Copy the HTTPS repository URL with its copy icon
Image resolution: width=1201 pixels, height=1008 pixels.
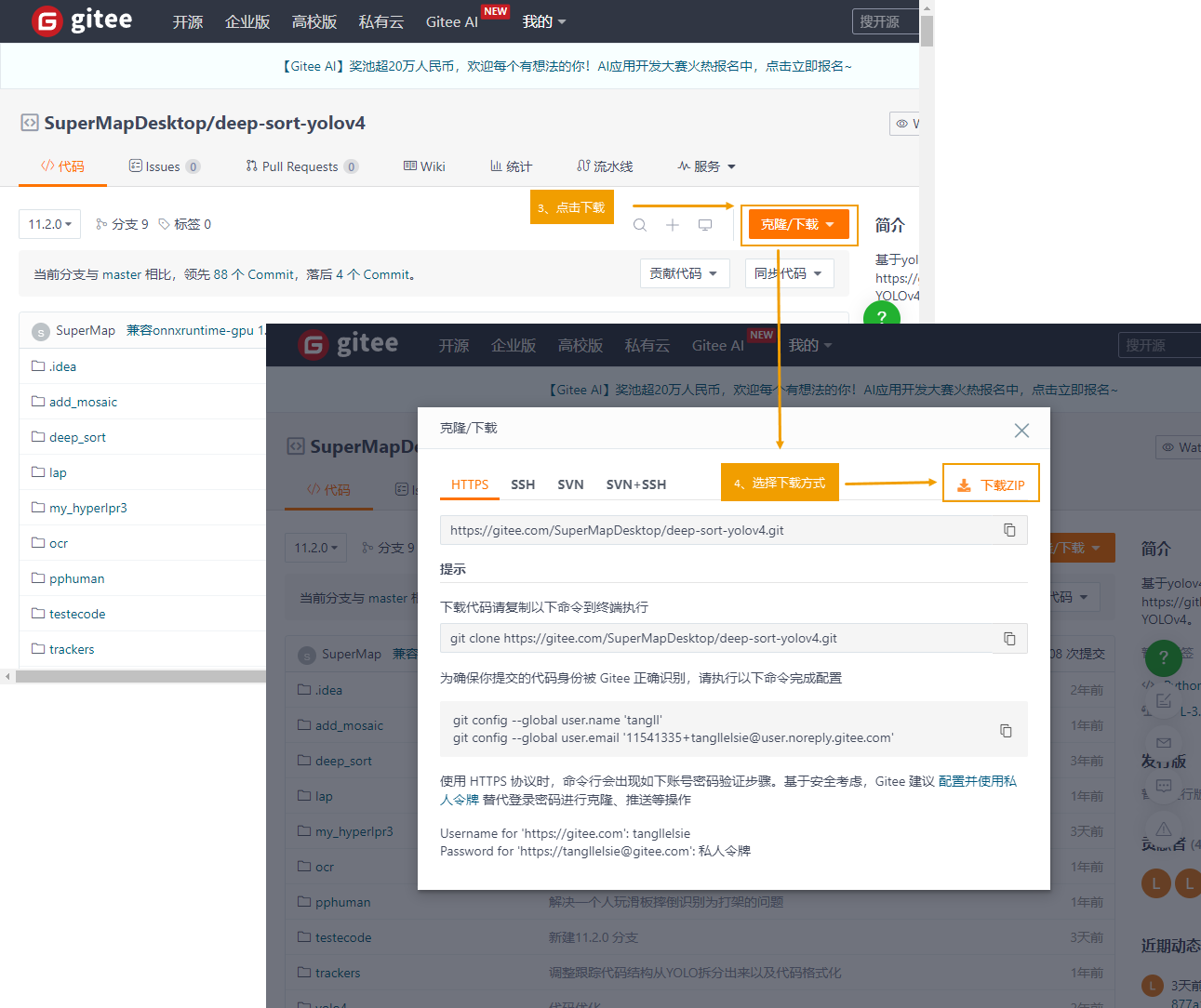pyautogui.click(x=1009, y=530)
